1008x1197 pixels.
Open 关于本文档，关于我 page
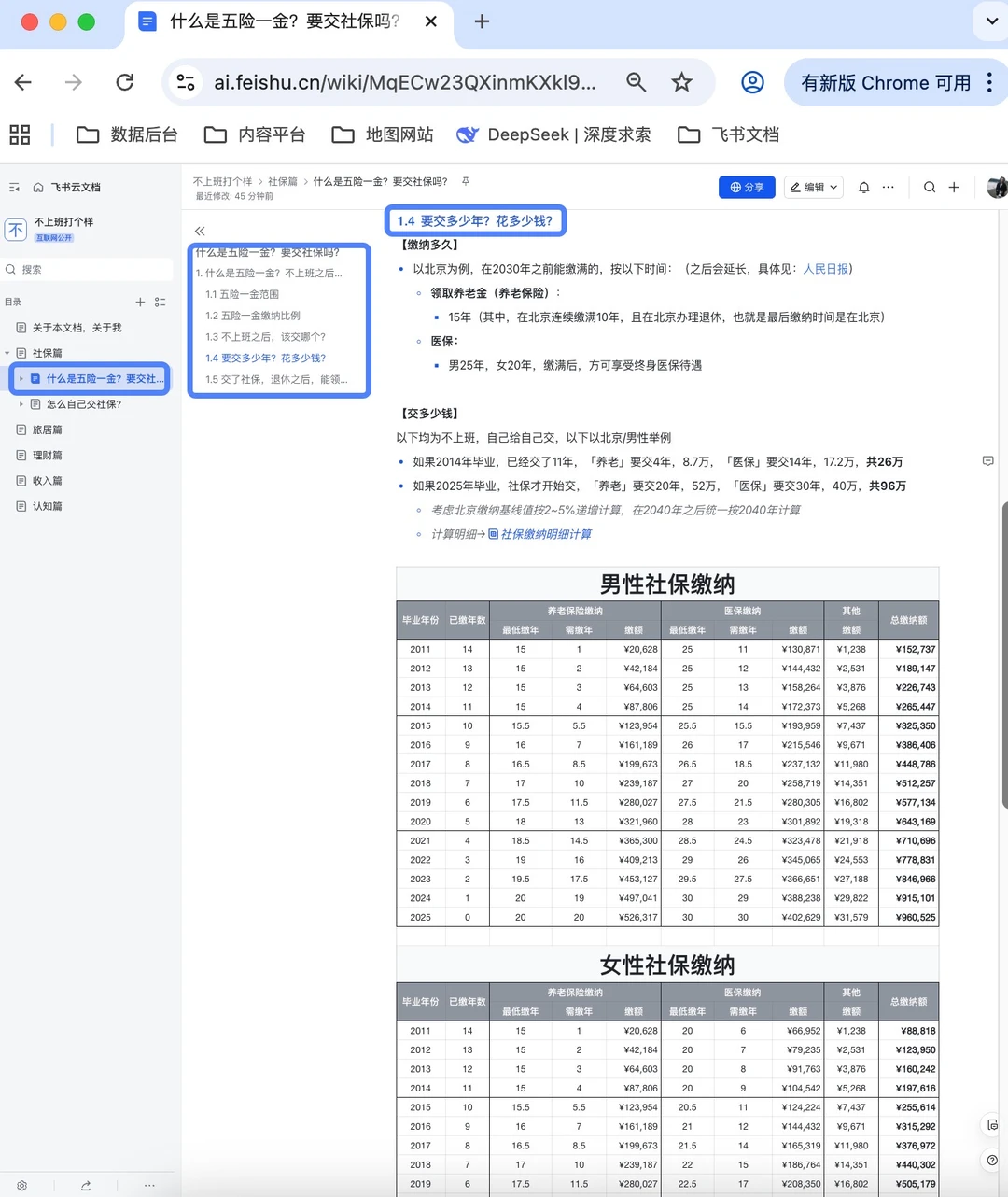pos(77,328)
